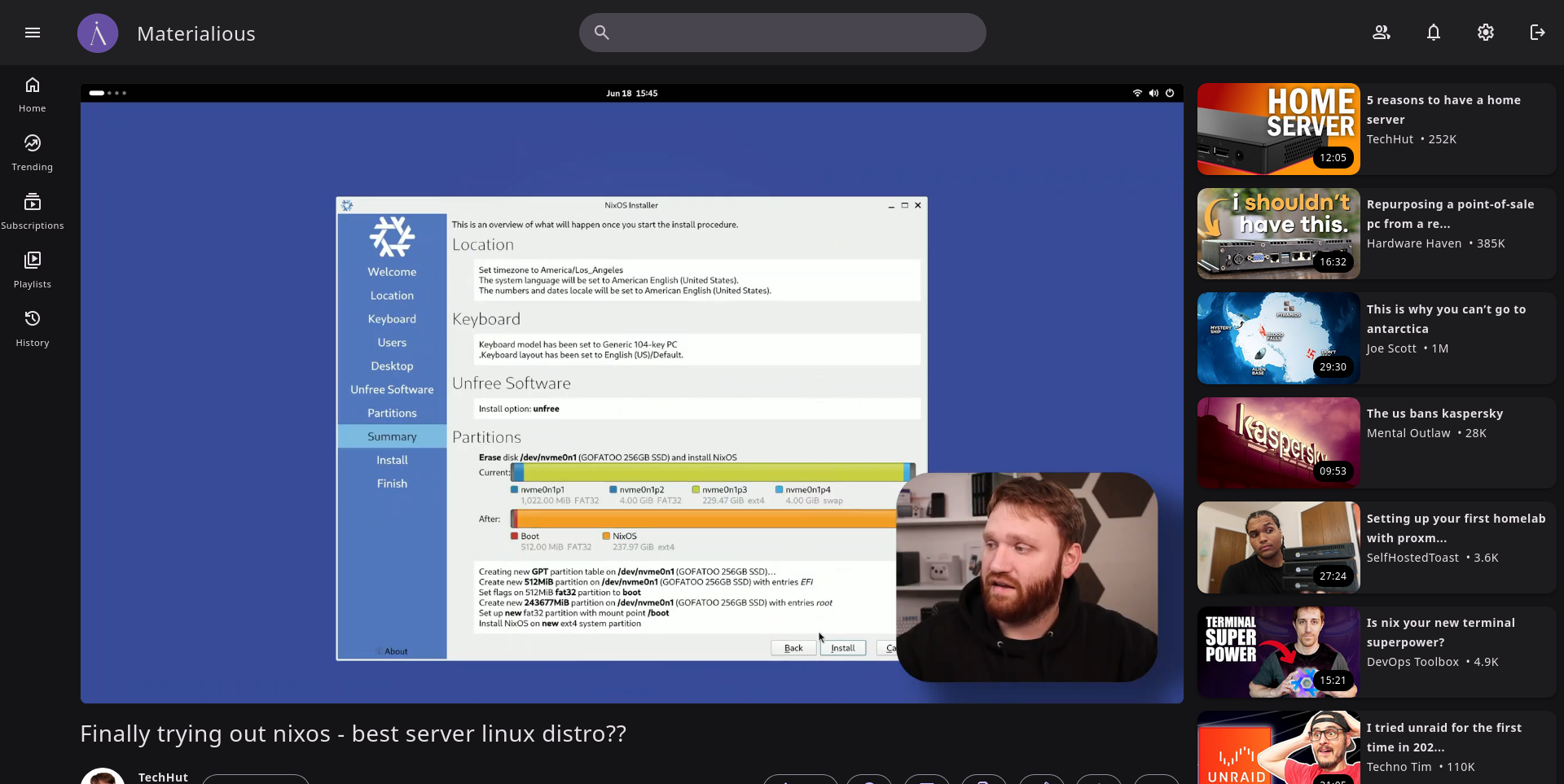Open TechHut channel on home server card
The image size is (1564, 784).
1390,139
